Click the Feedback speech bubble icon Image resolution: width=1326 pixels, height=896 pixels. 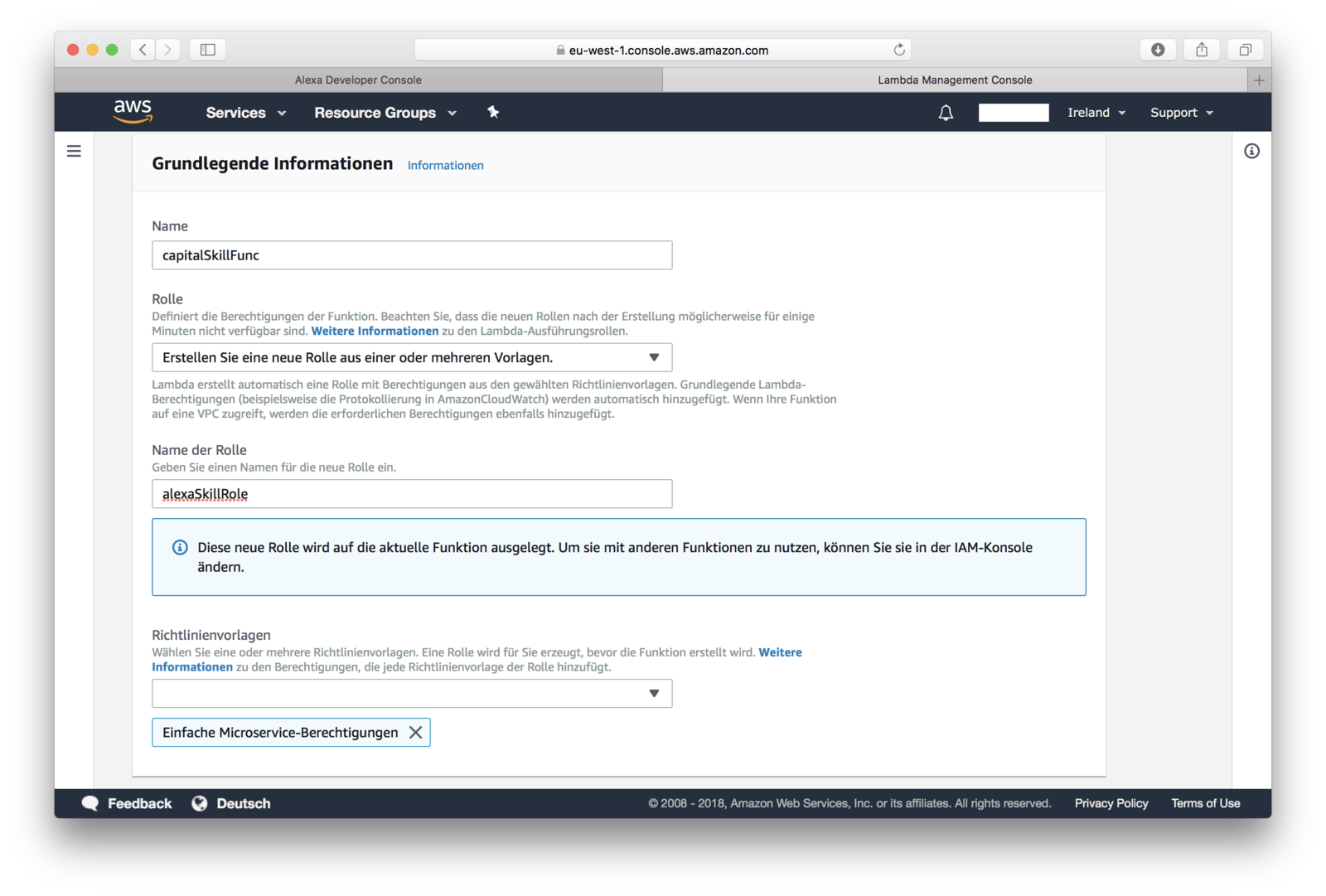90,803
